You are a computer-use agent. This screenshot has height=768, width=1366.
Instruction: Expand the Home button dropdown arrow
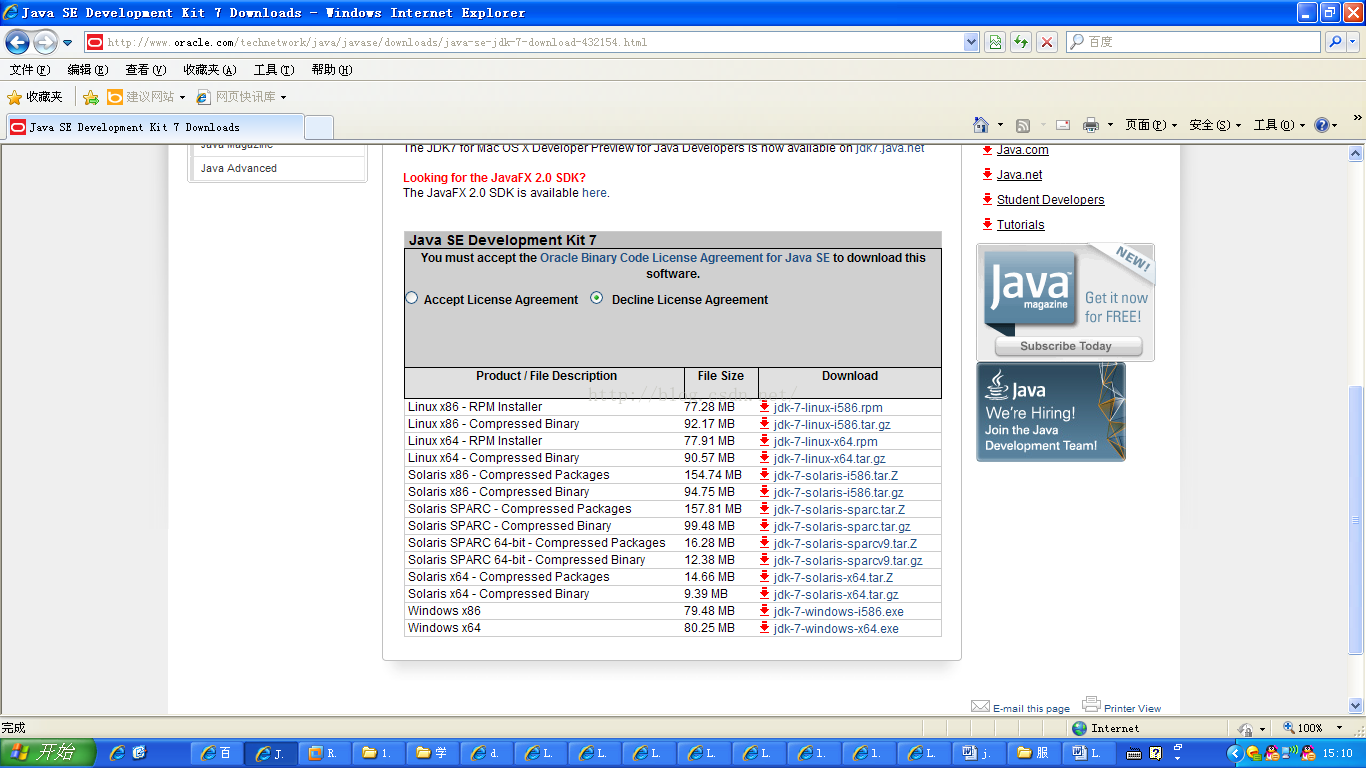click(1000, 125)
